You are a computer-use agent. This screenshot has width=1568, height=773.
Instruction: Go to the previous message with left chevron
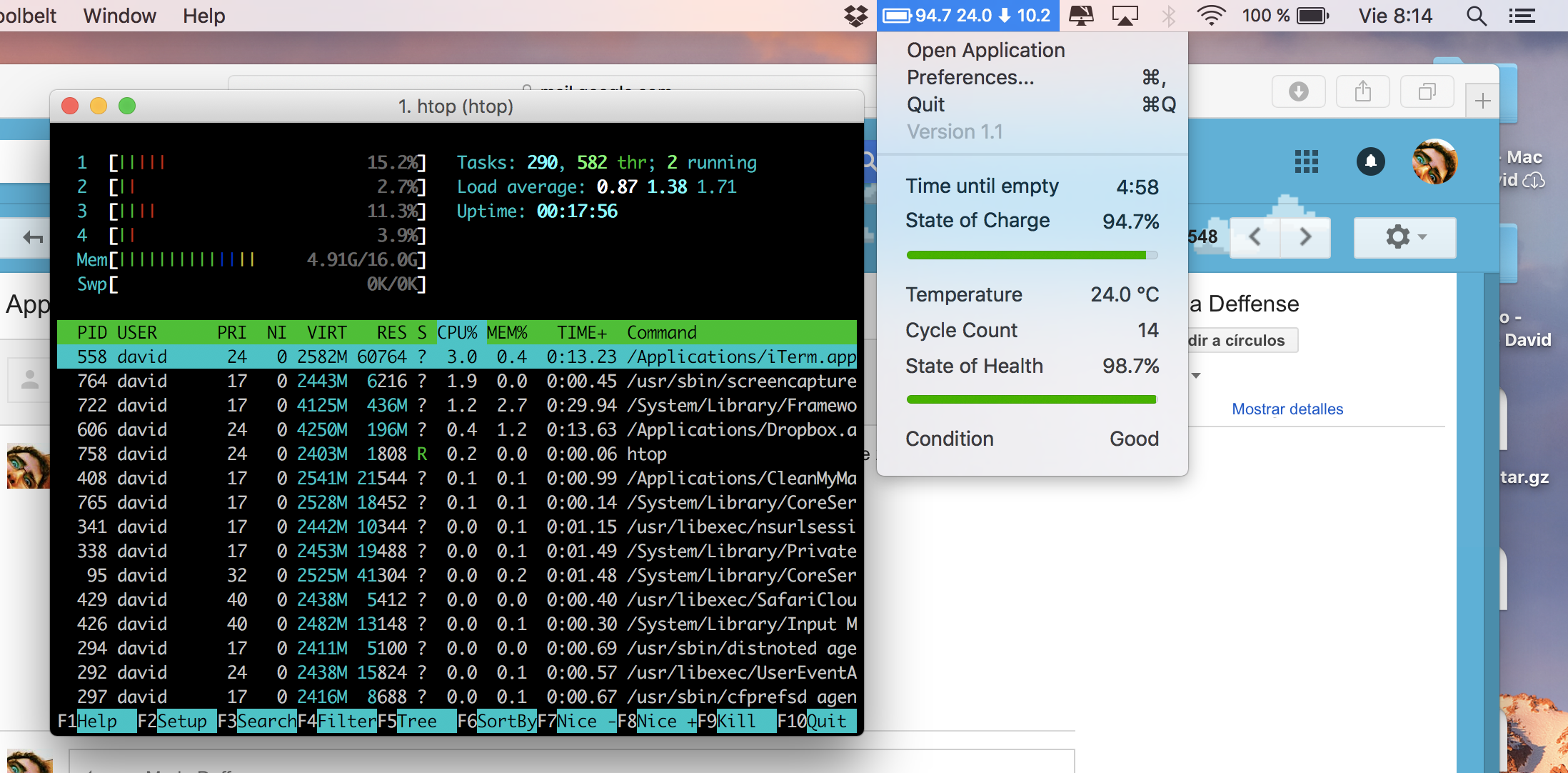(x=1255, y=236)
